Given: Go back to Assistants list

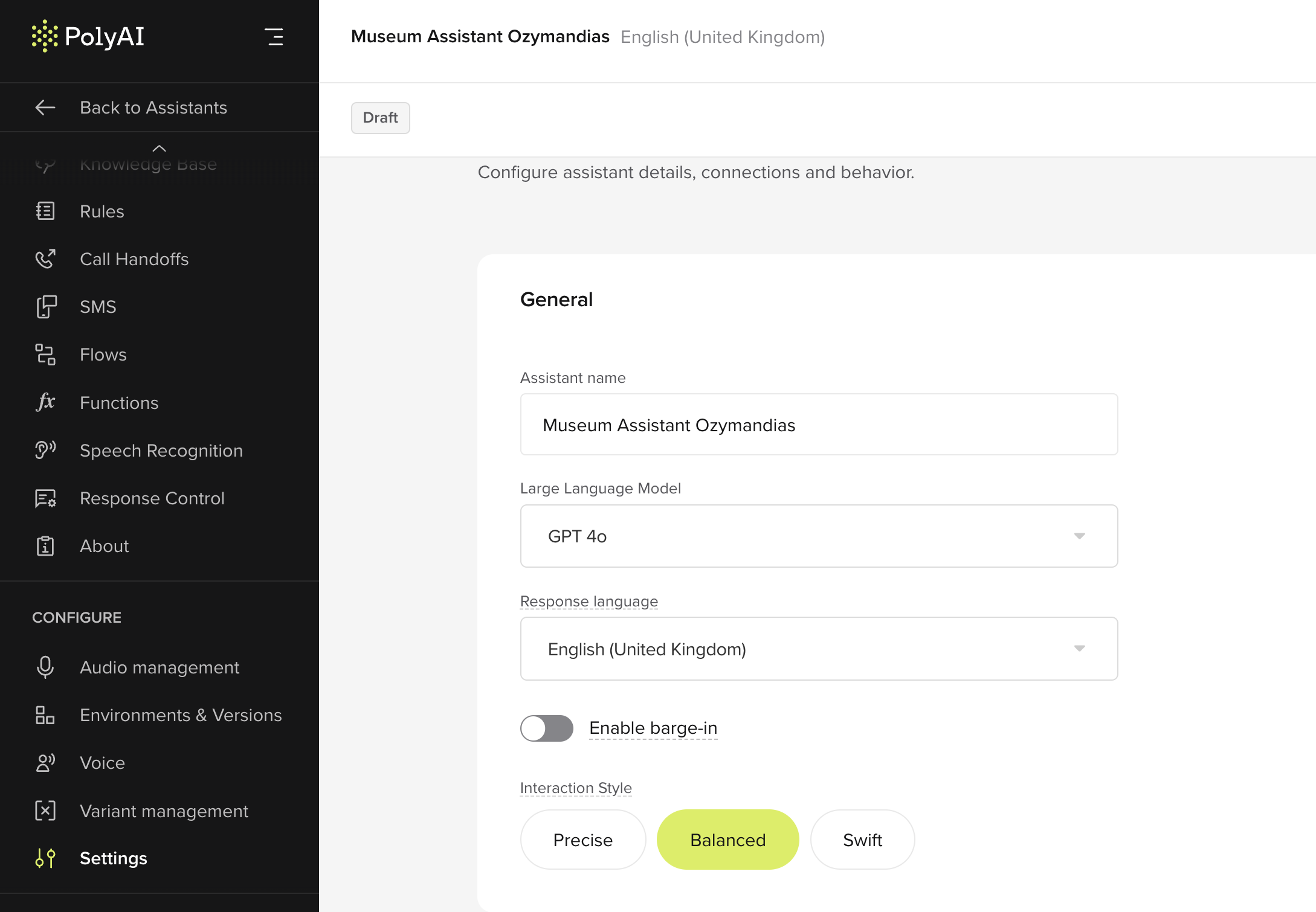Looking at the screenshot, I should point(153,108).
